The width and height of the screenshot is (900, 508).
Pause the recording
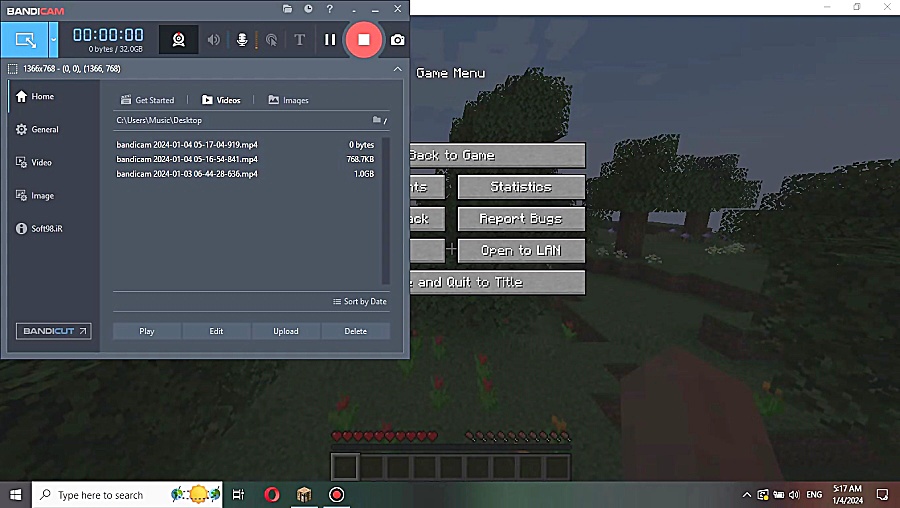[330, 40]
